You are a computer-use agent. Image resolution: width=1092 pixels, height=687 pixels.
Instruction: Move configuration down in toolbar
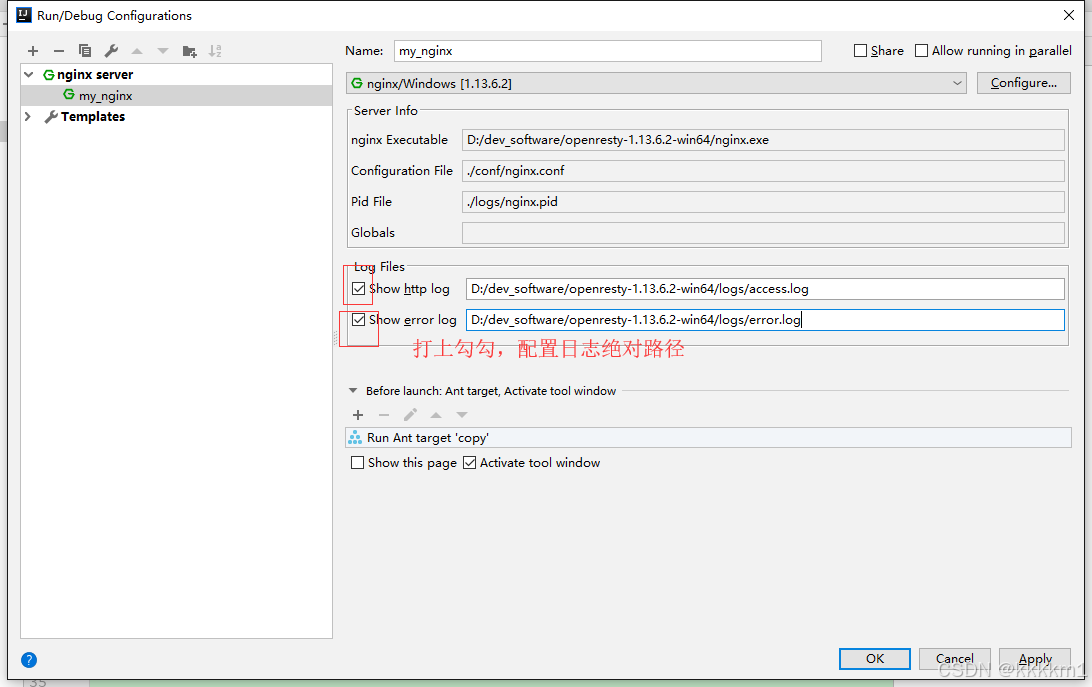[x=163, y=51]
